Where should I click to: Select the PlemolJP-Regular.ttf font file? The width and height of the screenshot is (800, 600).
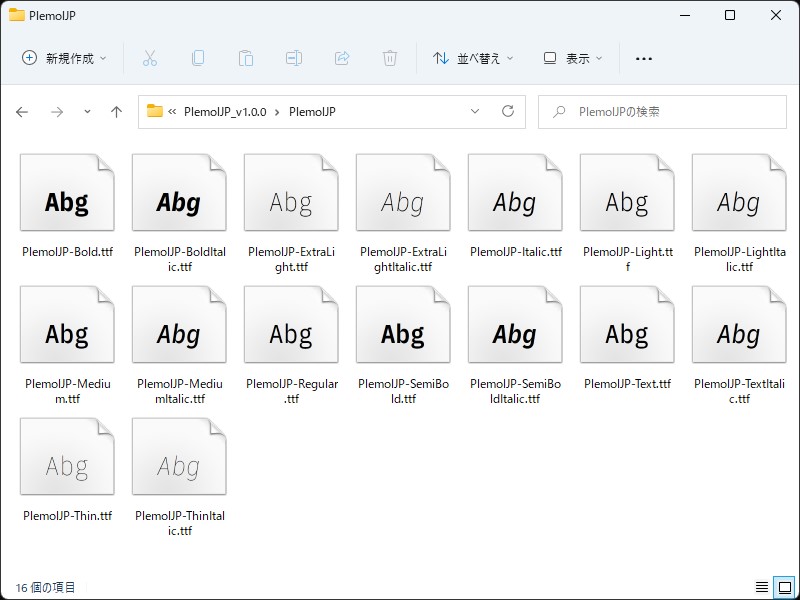point(291,324)
